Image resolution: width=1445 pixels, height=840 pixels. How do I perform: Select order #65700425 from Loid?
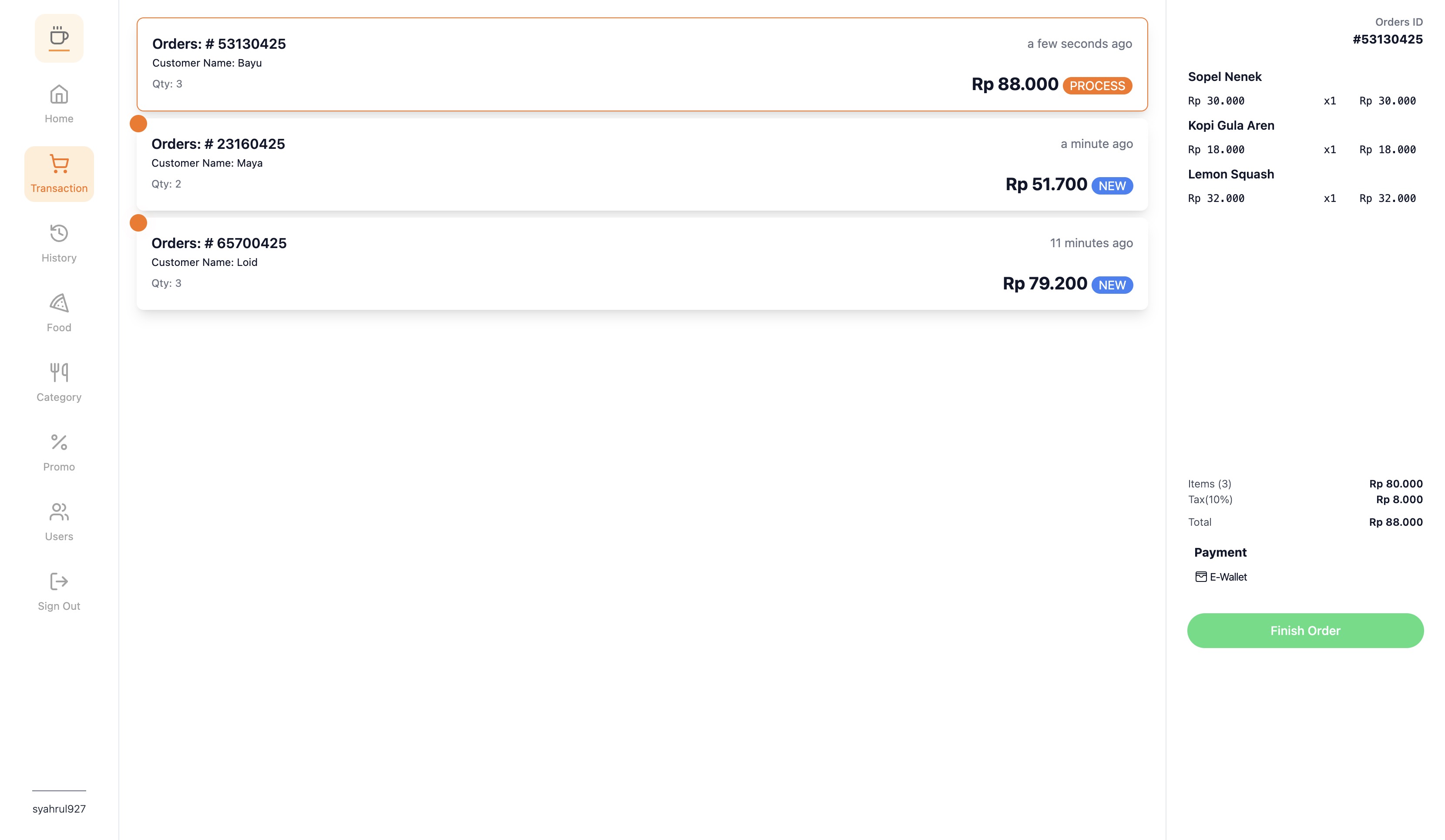pos(642,264)
